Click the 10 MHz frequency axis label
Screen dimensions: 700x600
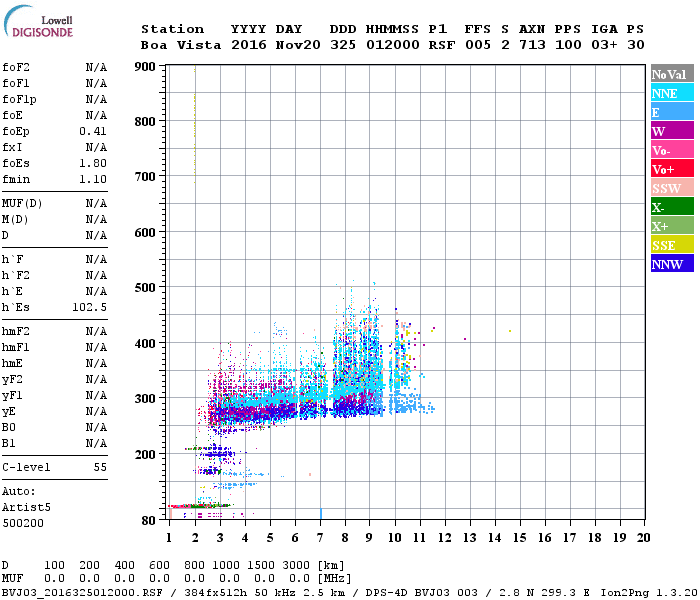[395, 538]
